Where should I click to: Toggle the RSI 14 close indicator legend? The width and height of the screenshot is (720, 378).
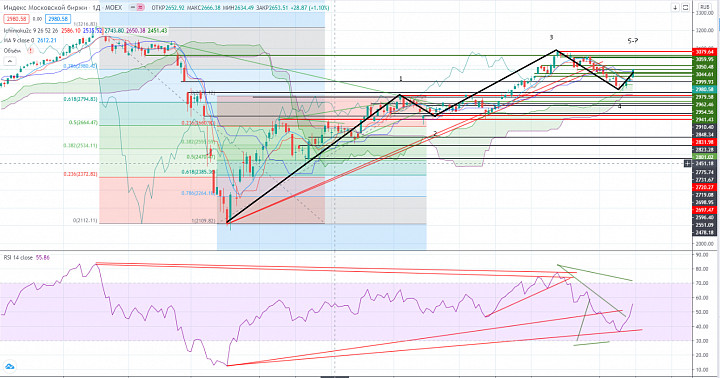pyautogui.click(x=18, y=258)
